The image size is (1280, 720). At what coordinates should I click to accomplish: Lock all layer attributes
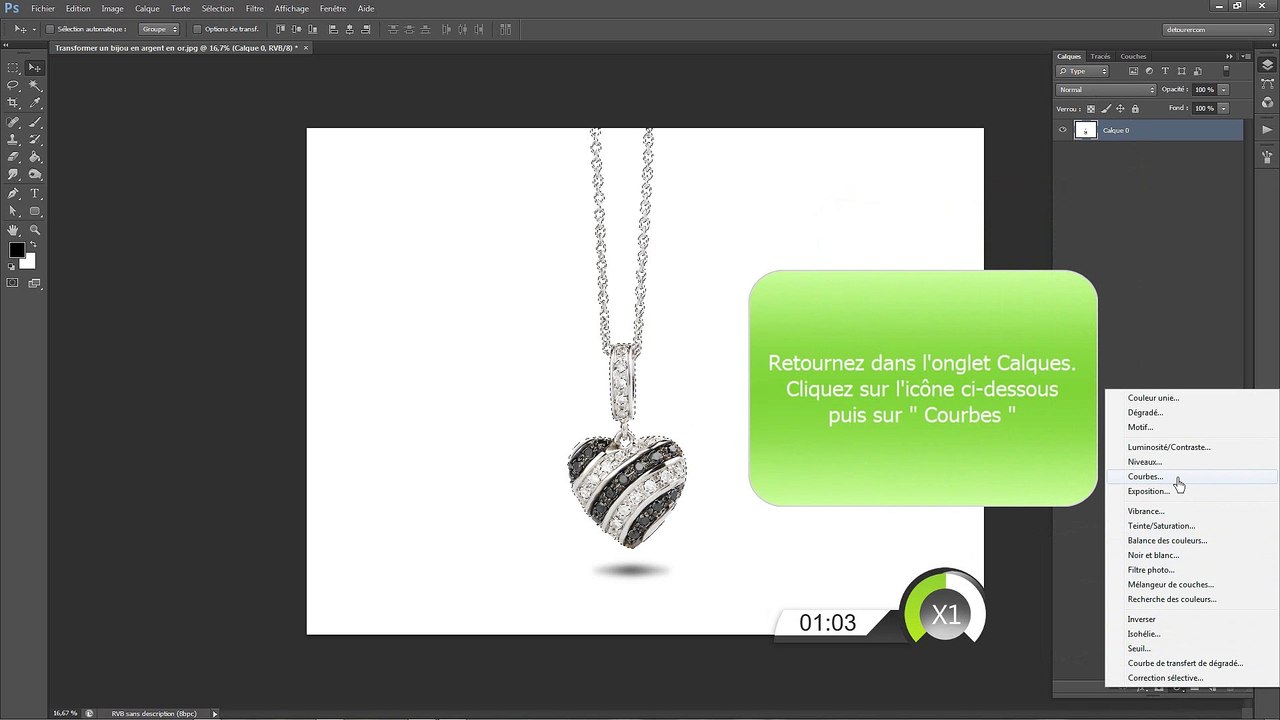coord(1135,108)
